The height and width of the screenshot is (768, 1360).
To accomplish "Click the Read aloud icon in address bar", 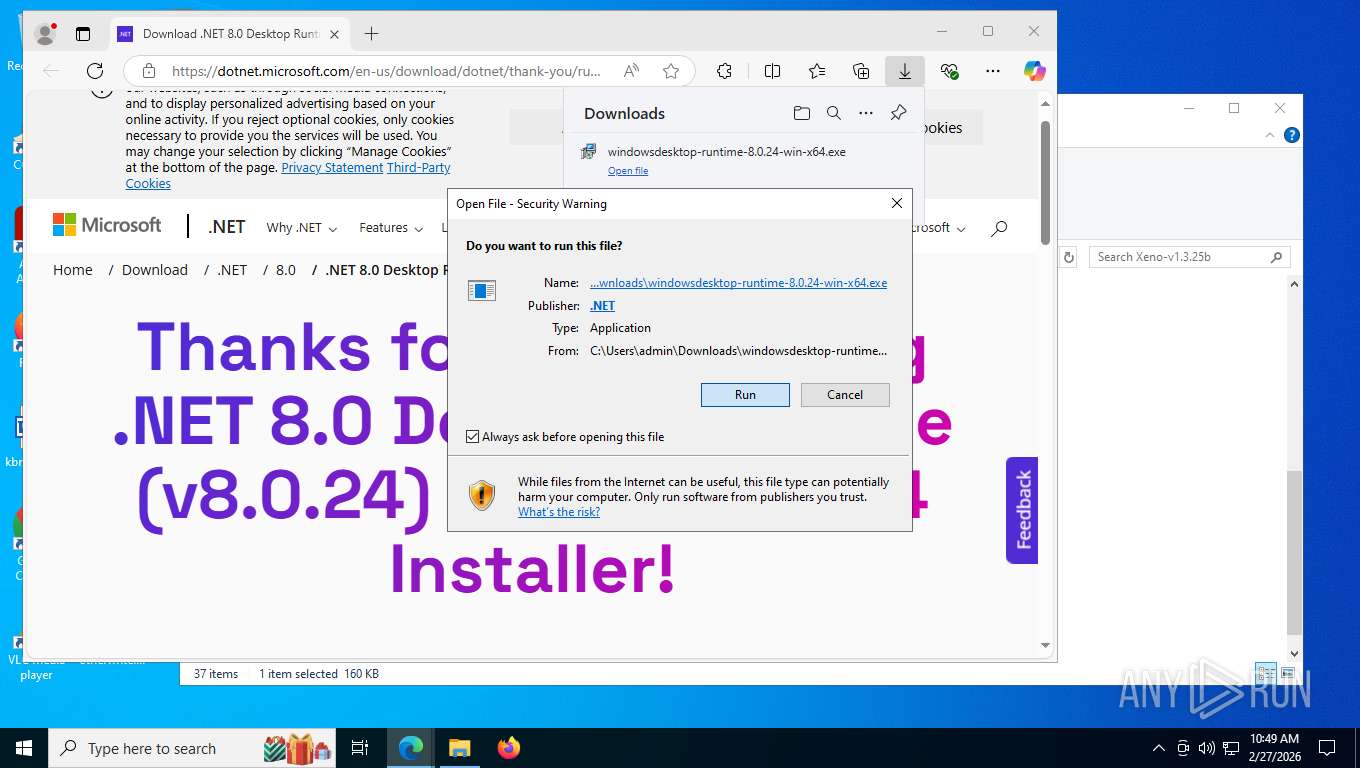I will 631,71.
